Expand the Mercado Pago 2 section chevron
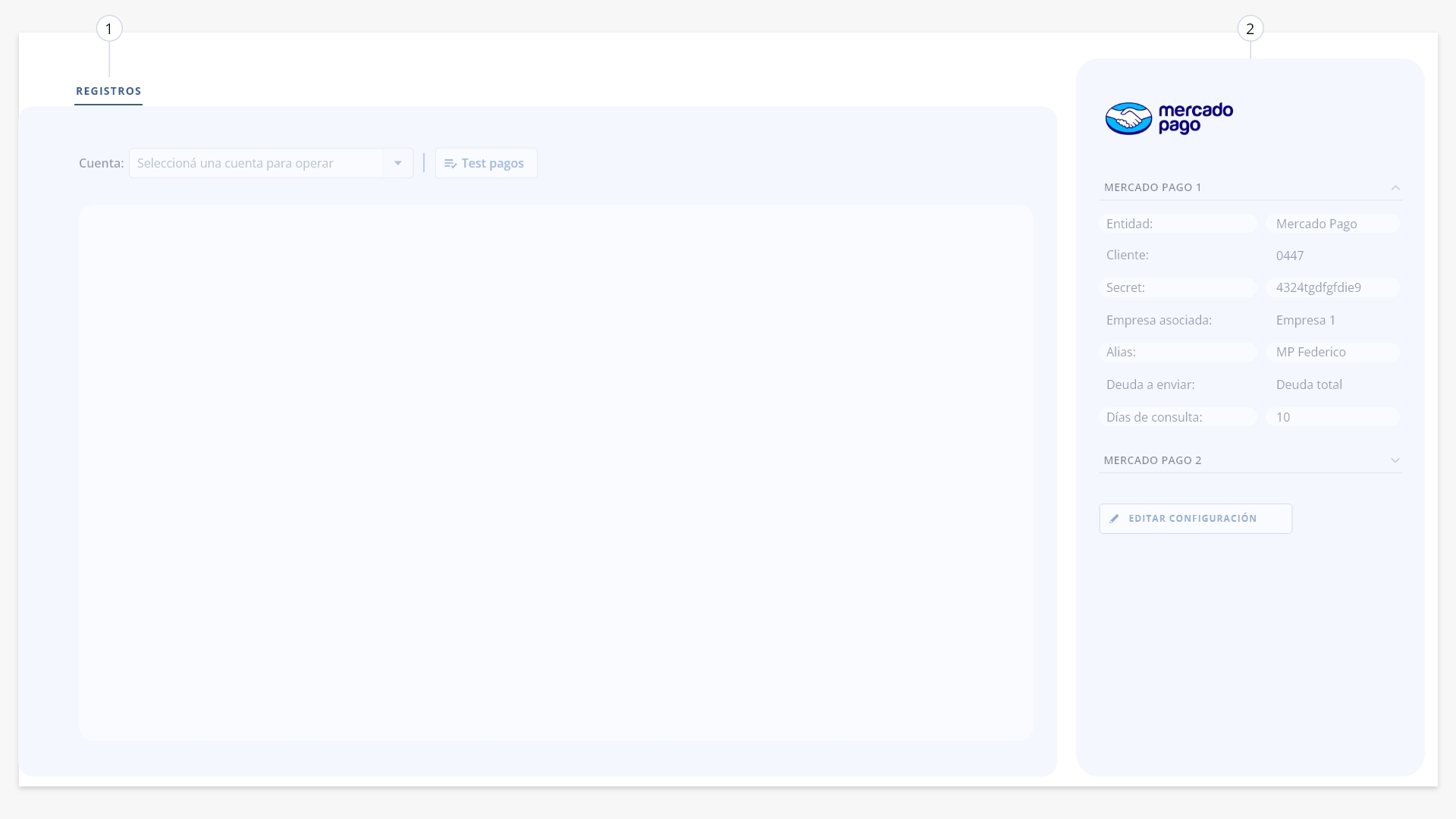Screen dimensions: 1456x819 [x=1395, y=460]
